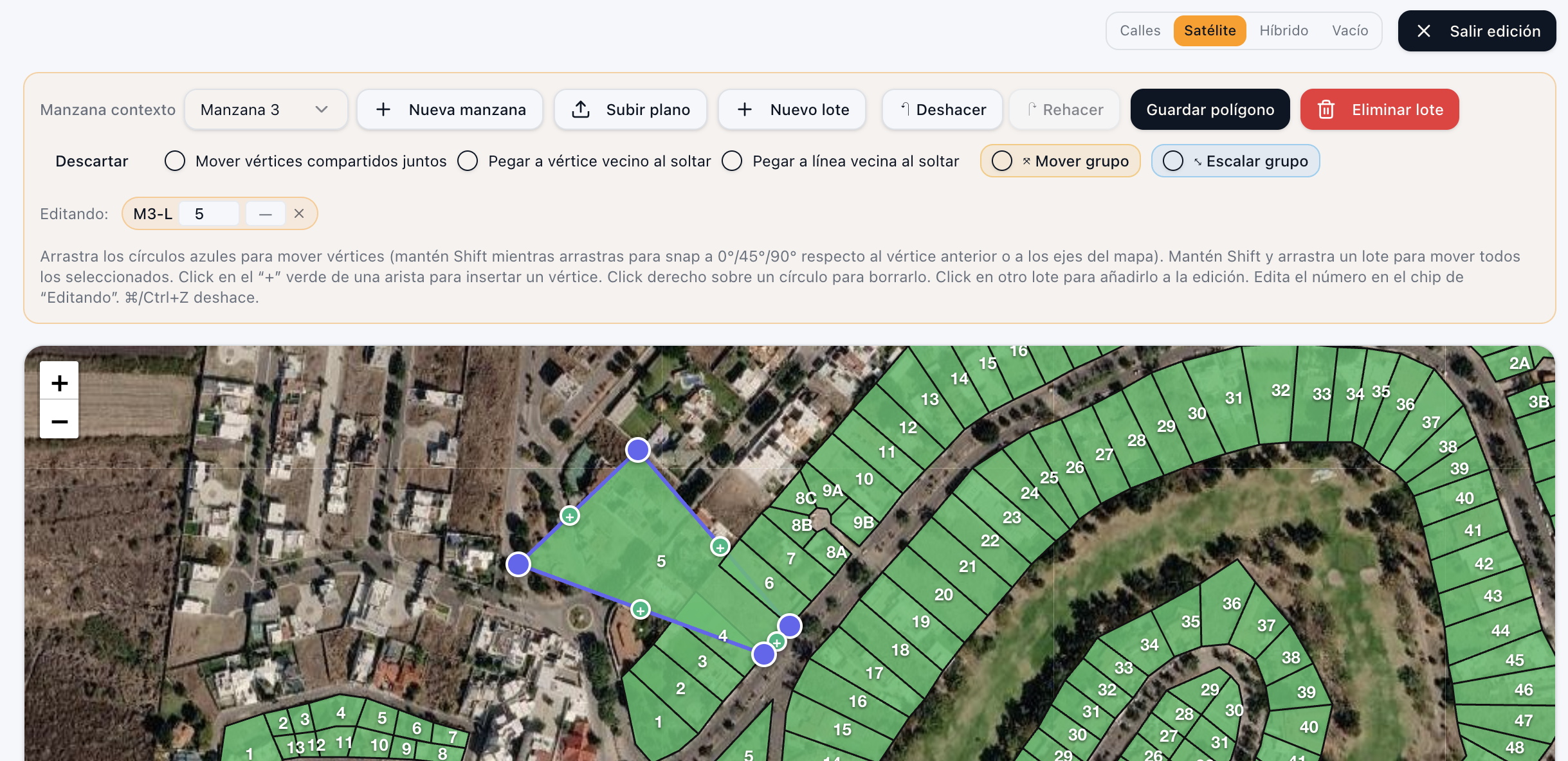The height and width of the screenshot is (761, 1568).
Task: Toggle Pegar a línea vecina al soltar
Action: click(732, 161)
